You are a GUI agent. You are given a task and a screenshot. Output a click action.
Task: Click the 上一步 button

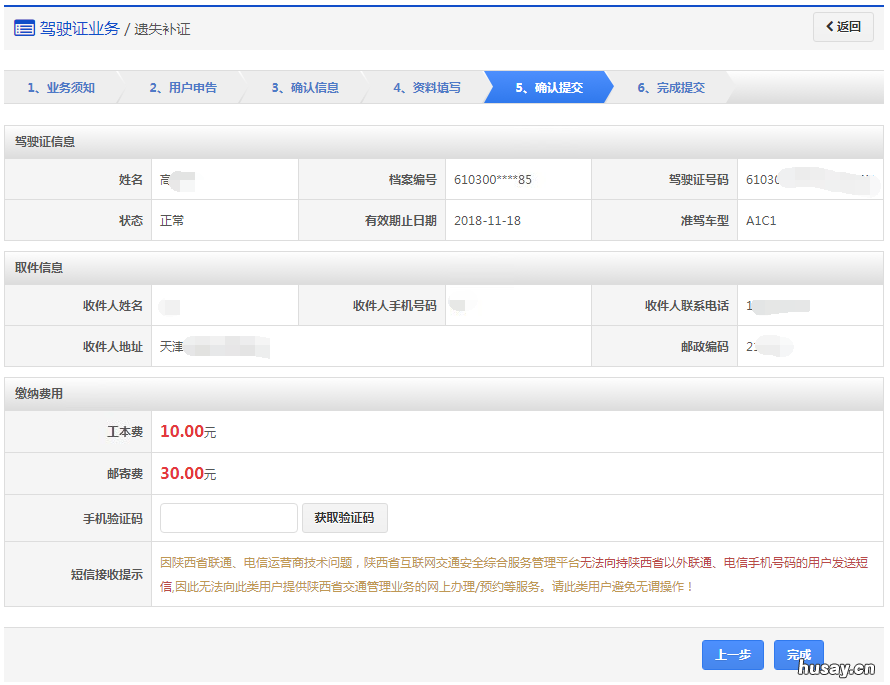pos(733,654)
